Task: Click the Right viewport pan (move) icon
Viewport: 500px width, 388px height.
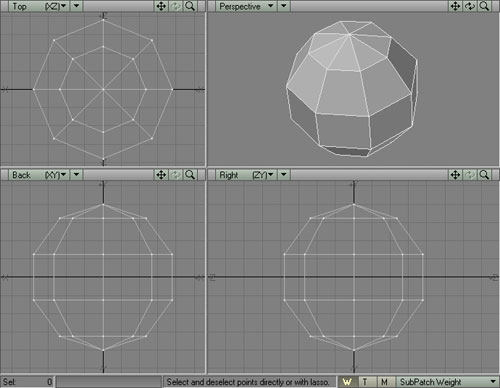Action: coord(456,175)
